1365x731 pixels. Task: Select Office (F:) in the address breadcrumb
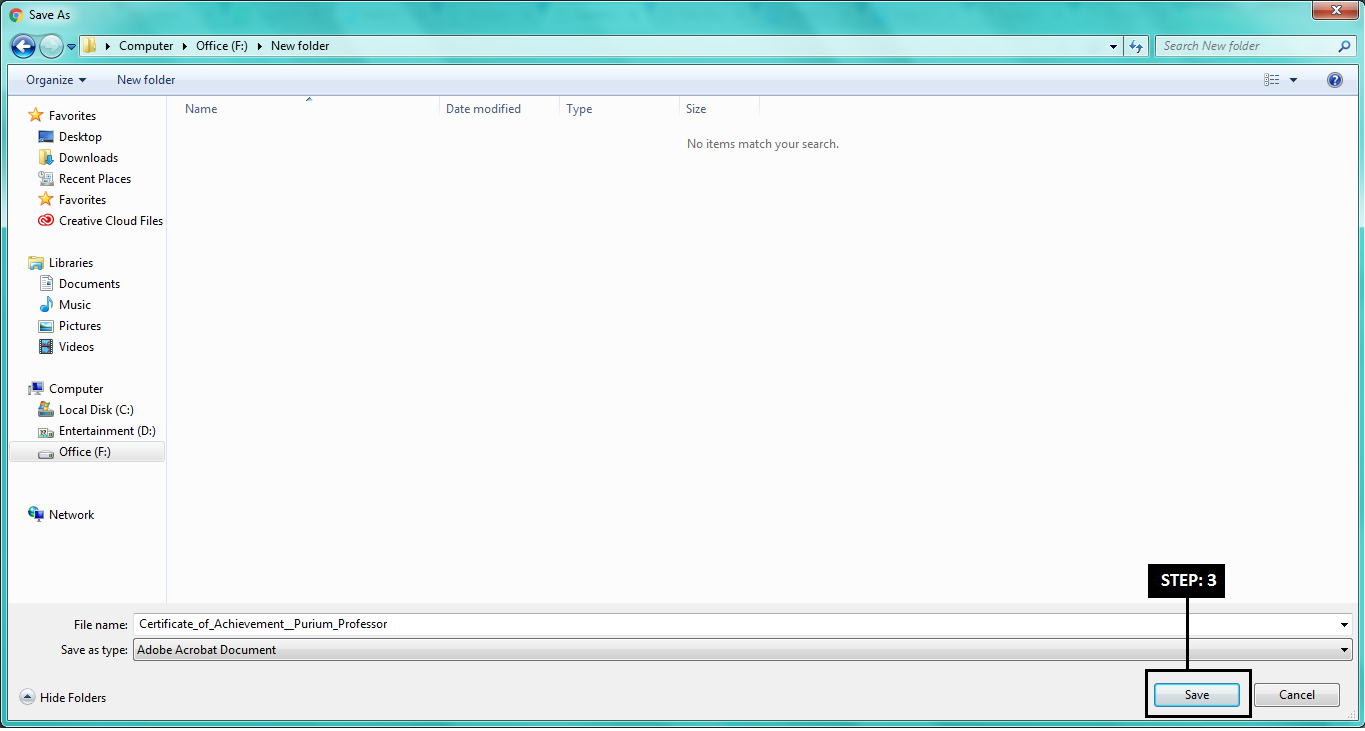pyautogui.click(x=221, y=46)
